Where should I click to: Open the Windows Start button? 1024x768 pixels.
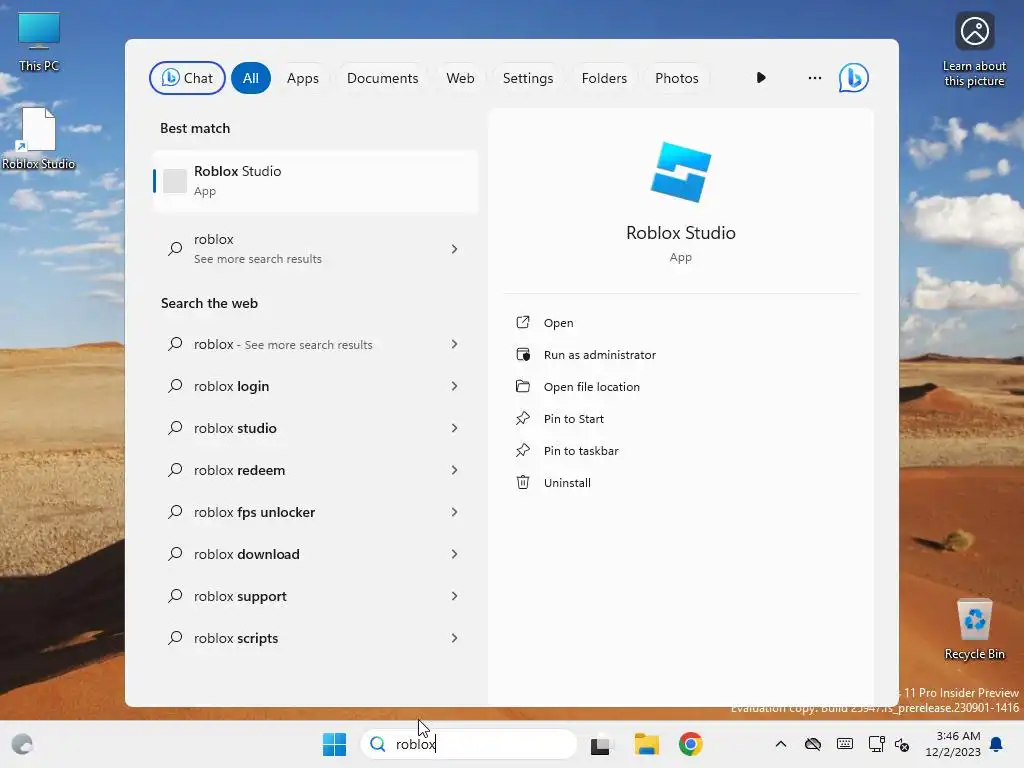pyautogui.click(x=334, y=744)
